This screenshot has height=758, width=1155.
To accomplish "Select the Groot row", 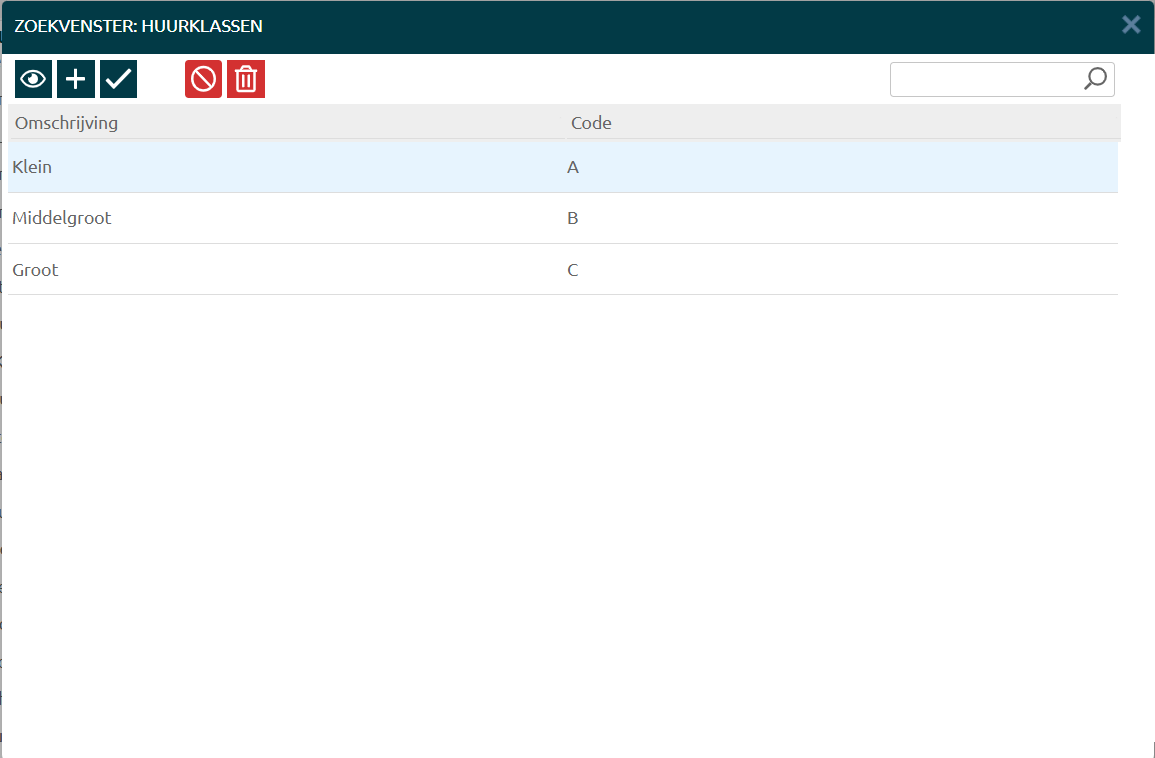I will click(36, 270).
